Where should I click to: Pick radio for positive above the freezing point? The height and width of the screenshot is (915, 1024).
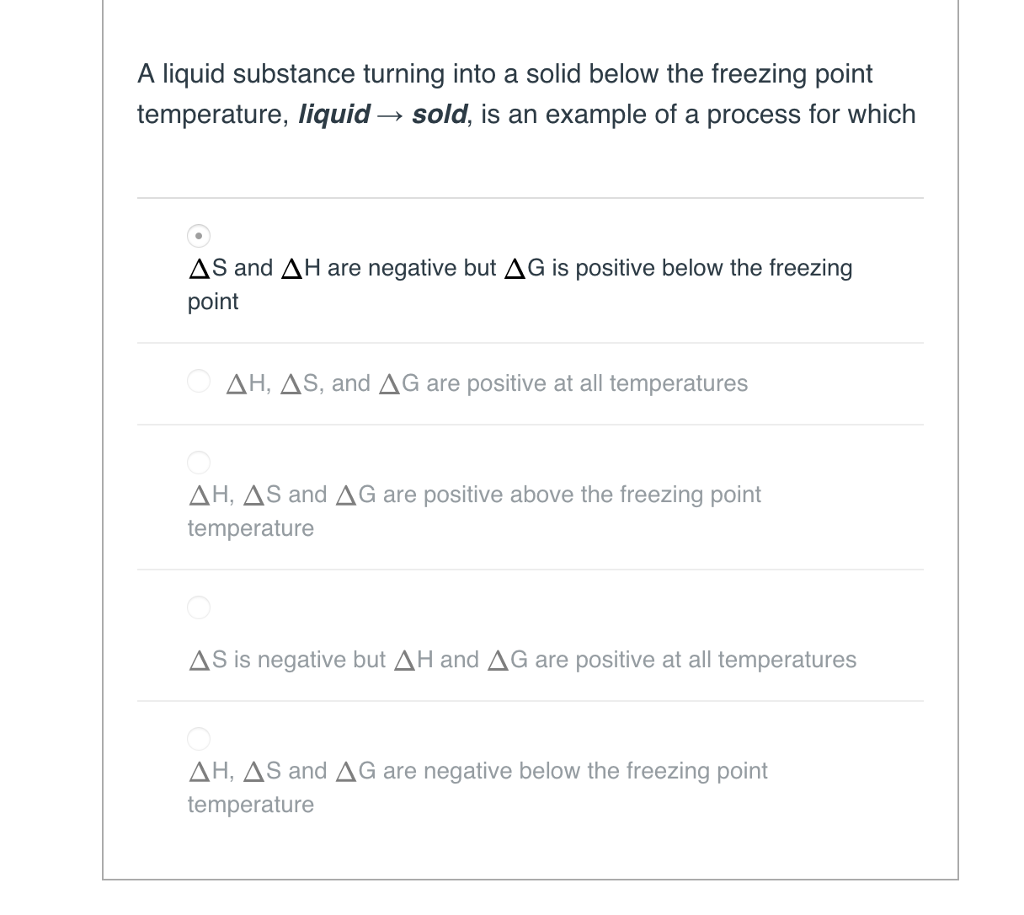[199, 462]
